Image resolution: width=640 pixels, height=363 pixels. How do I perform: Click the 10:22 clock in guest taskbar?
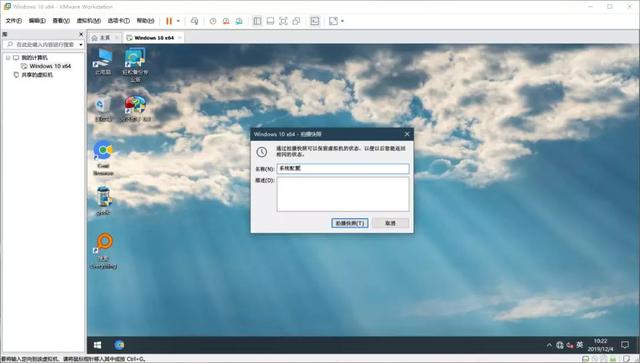click(600, 345)
